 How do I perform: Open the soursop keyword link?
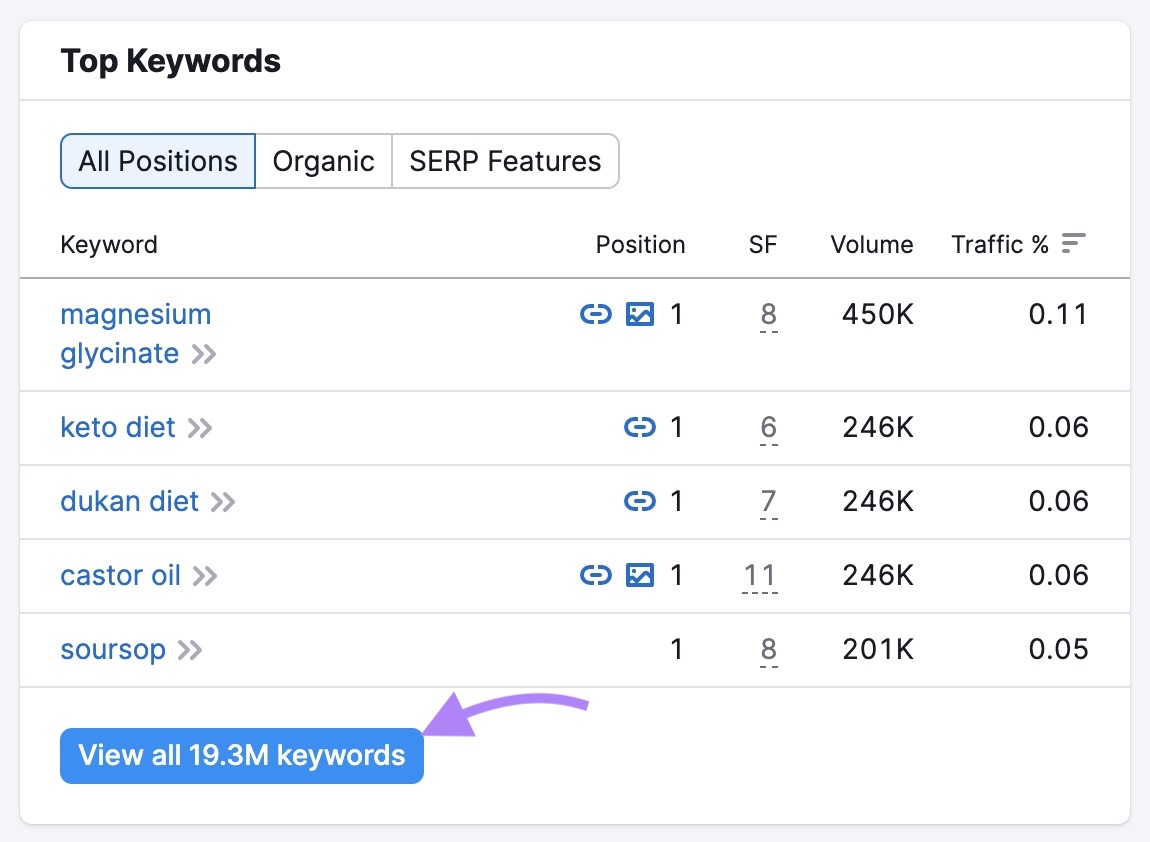coord(114,650)
